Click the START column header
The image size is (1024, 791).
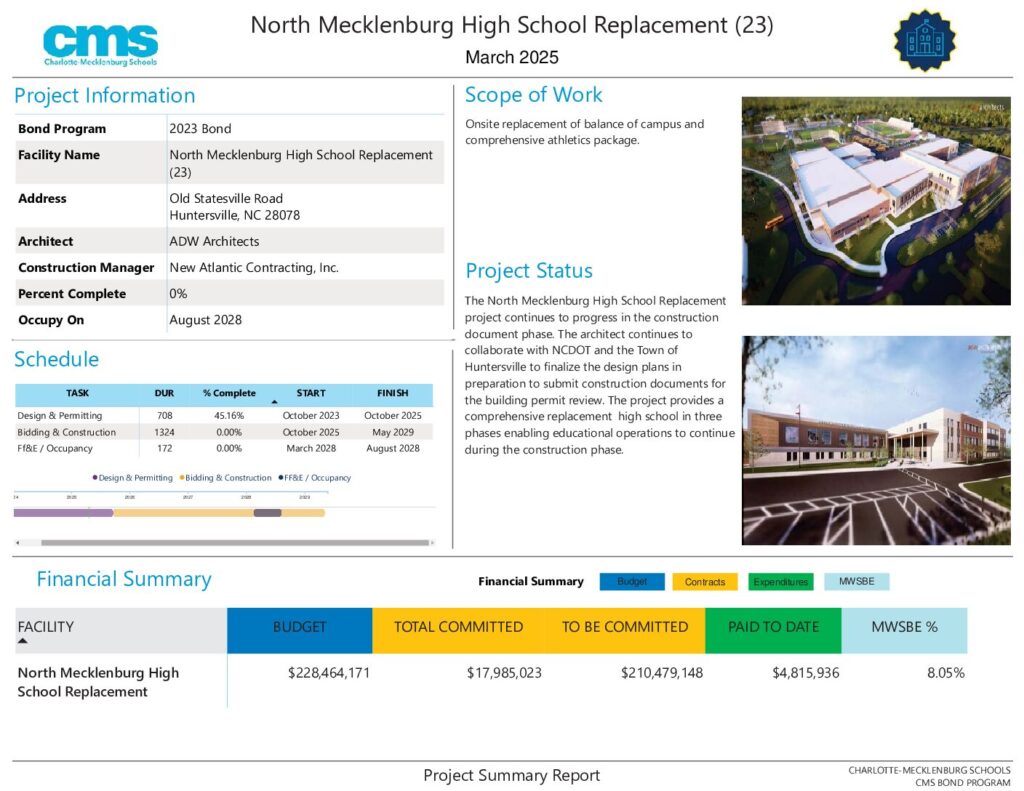coord(311,393)
